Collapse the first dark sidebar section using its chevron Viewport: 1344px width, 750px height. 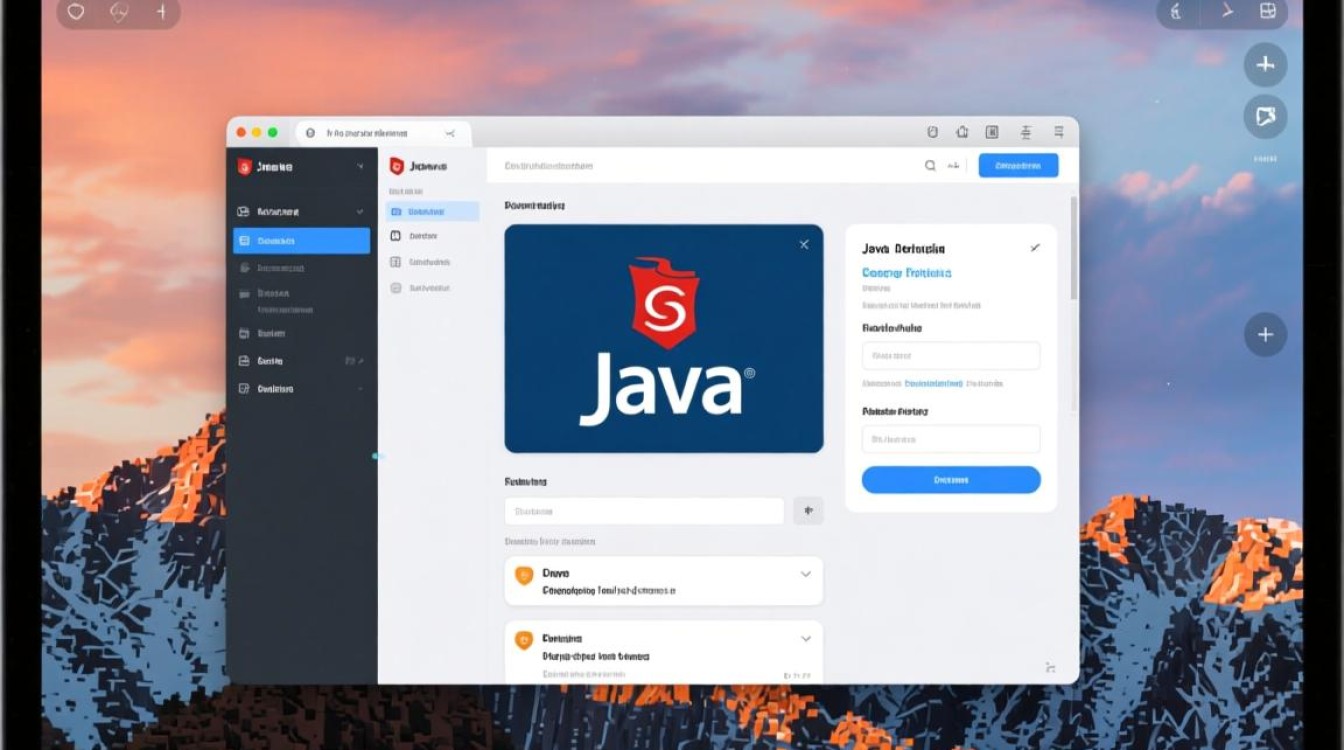click(x=360, y=212)
